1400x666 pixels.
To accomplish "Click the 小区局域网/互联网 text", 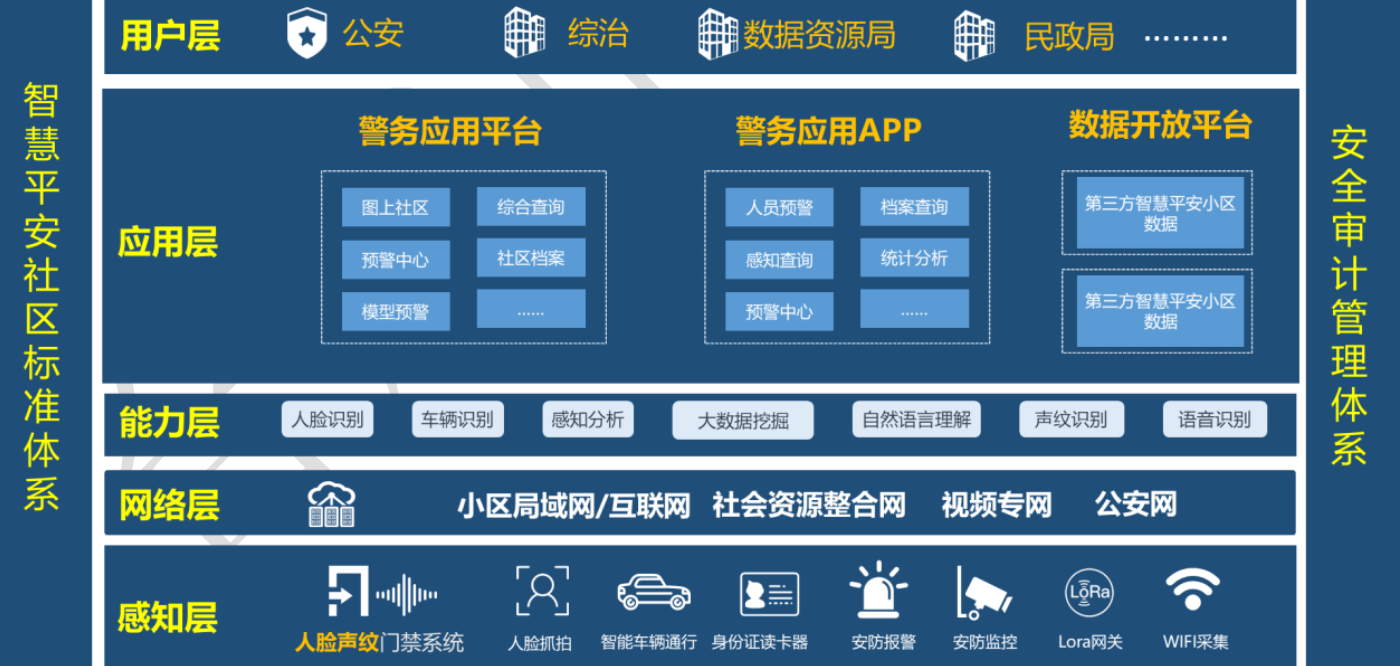I will (574, 505).
